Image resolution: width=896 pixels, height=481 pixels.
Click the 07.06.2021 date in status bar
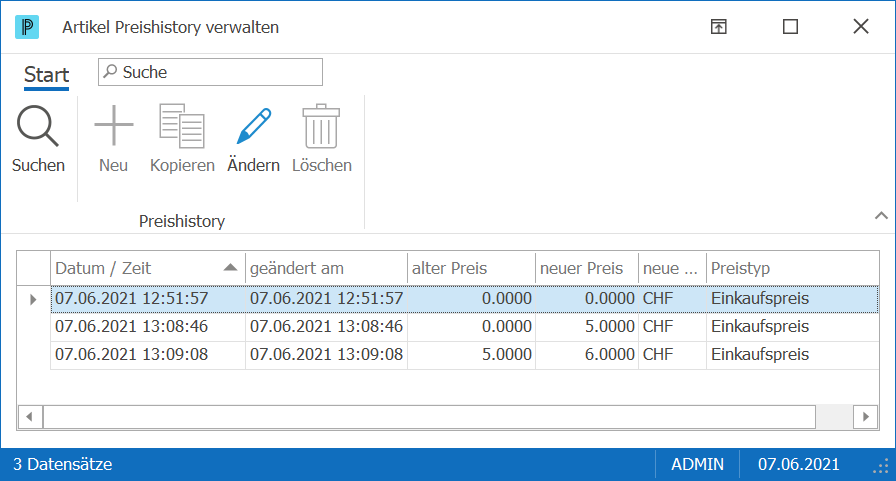(798, 464)
